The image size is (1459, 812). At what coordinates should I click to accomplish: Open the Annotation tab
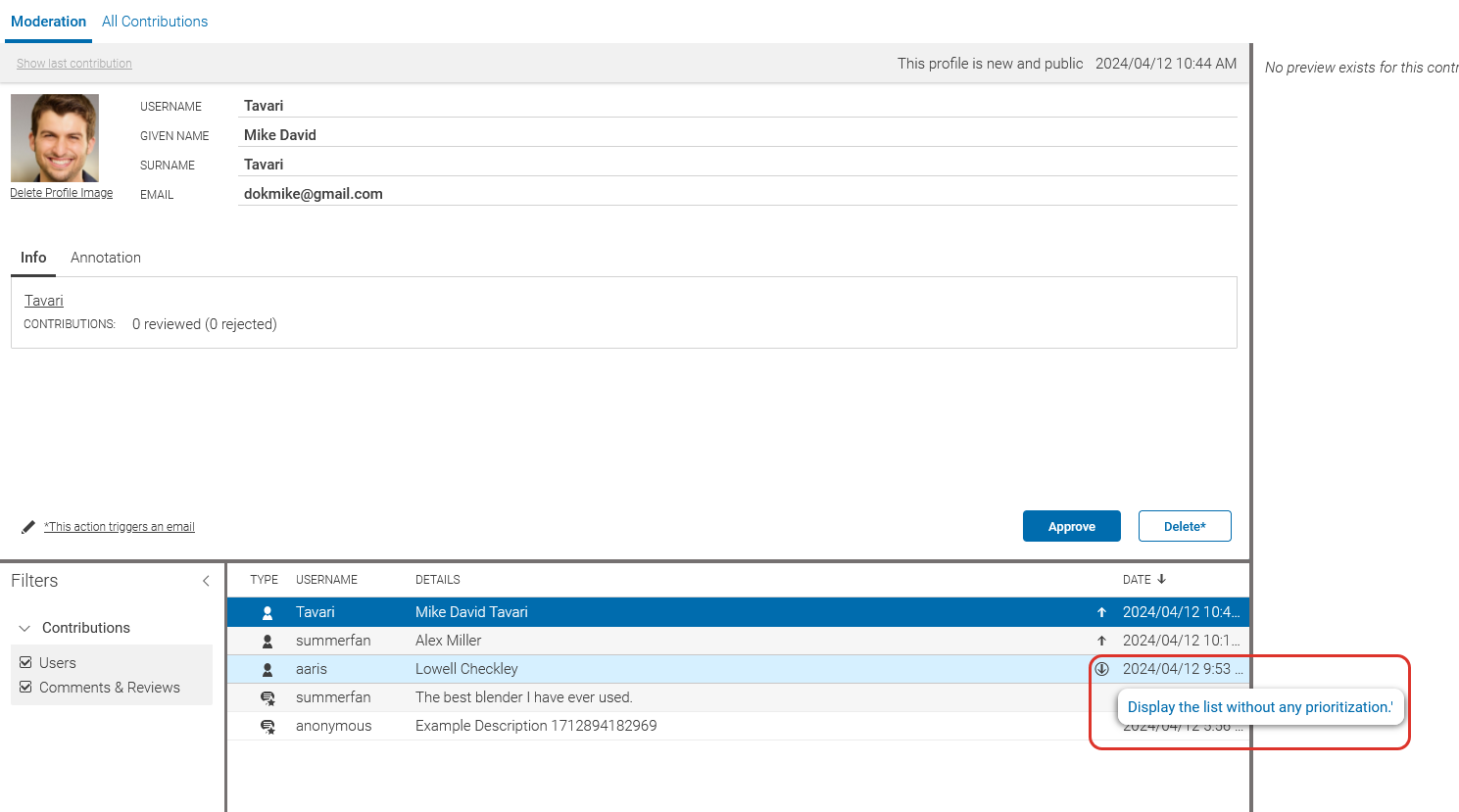point(106,258)
